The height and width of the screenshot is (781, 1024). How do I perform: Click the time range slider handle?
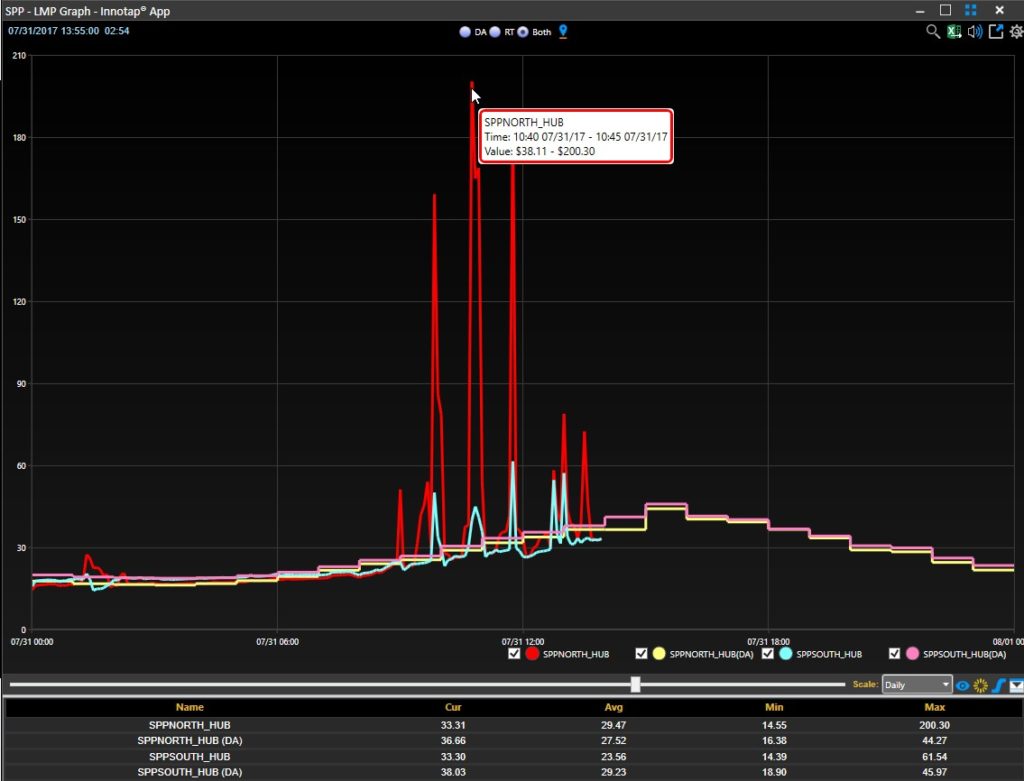click(635, 684)
